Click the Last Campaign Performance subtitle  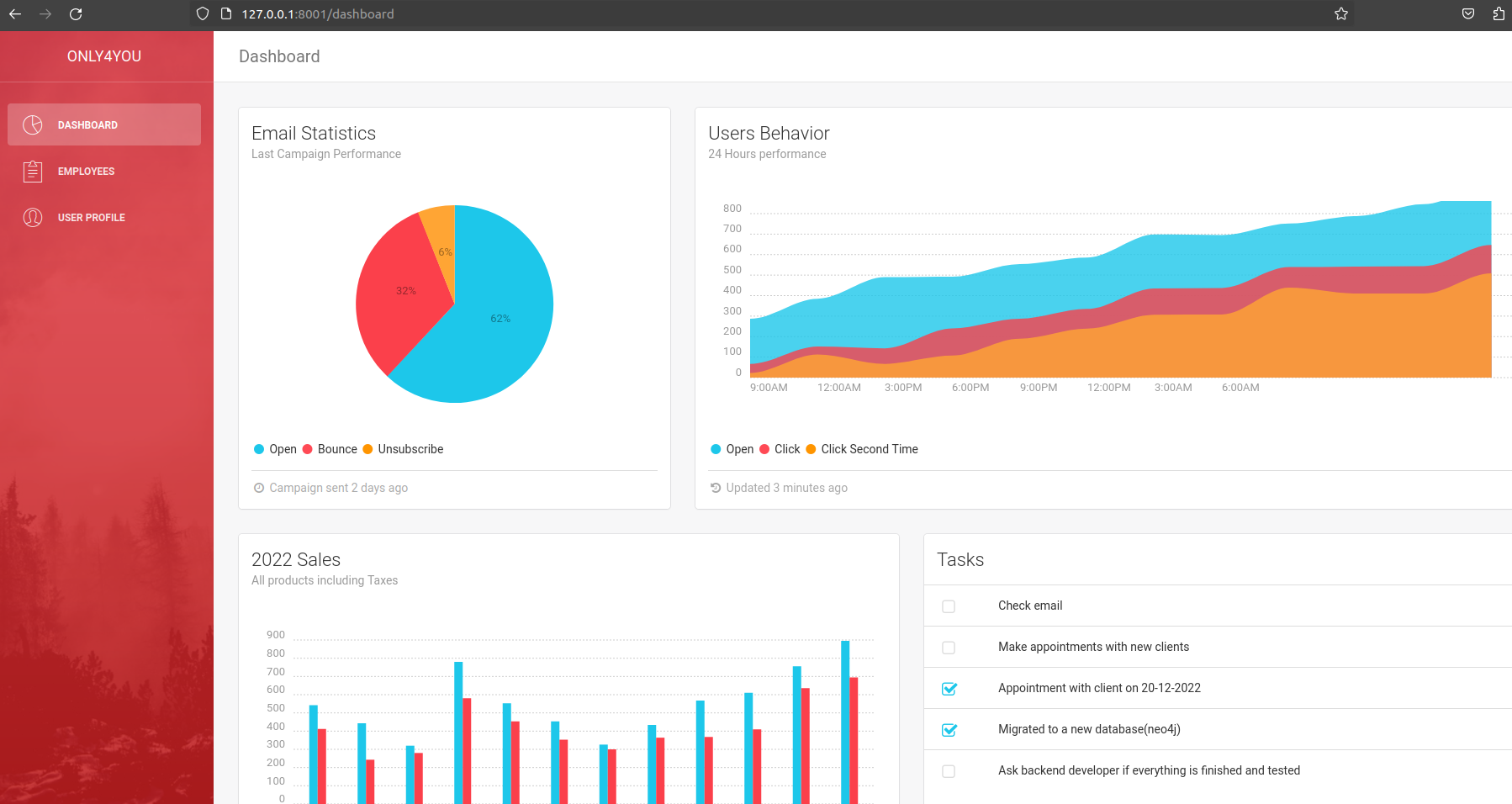(x=326, y=154)
